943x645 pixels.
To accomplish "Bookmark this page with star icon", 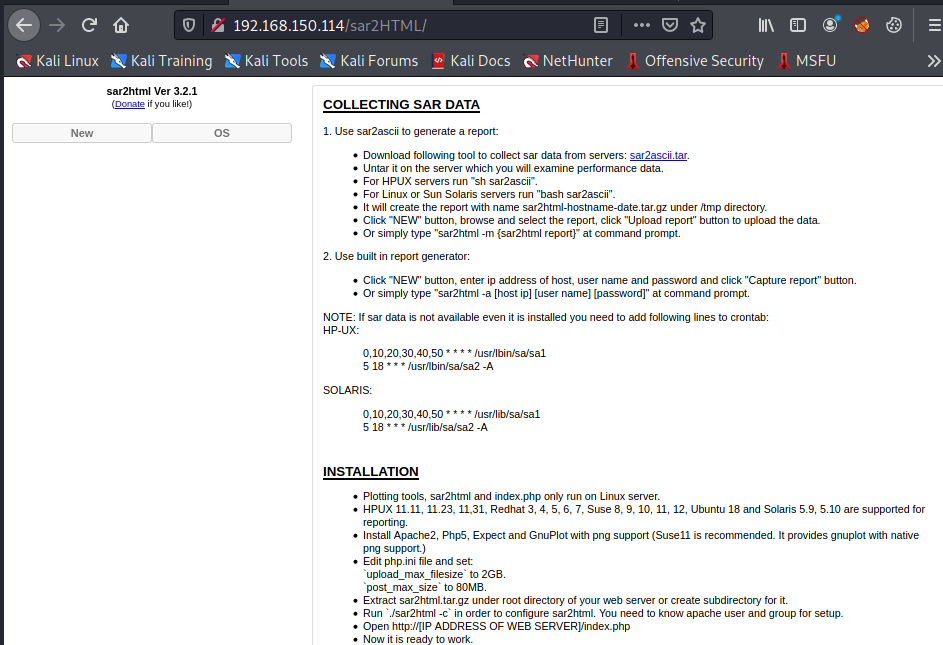I will 697,25.
